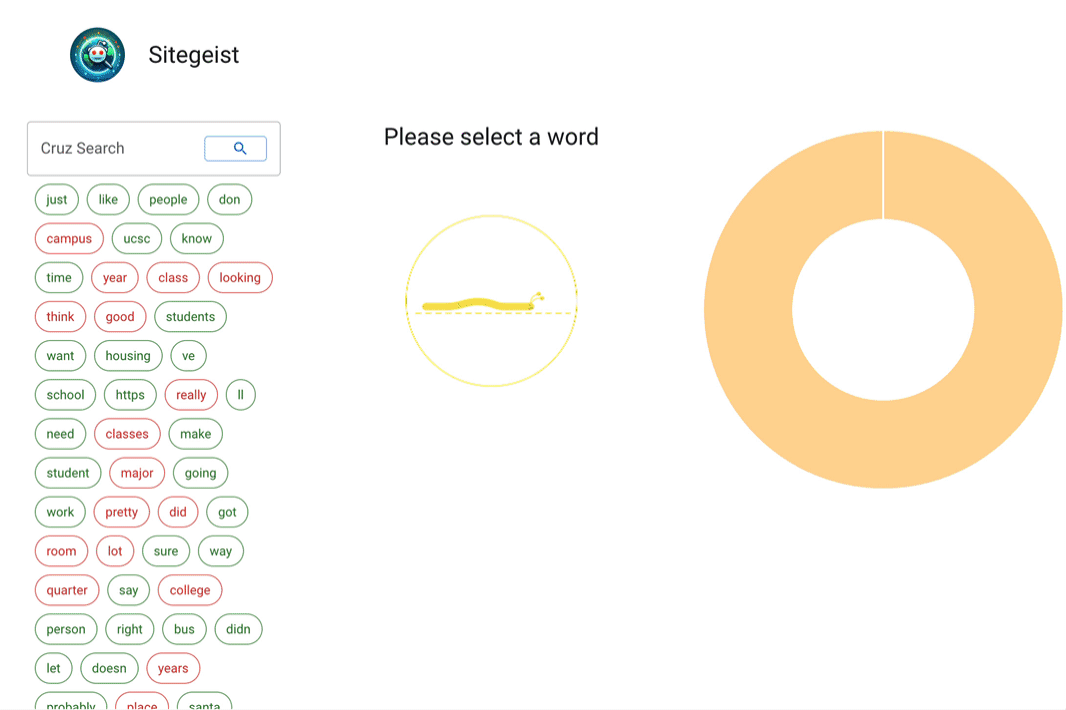Click the magnifying glass search icon
1066x710 pixels.
(236, 148)
